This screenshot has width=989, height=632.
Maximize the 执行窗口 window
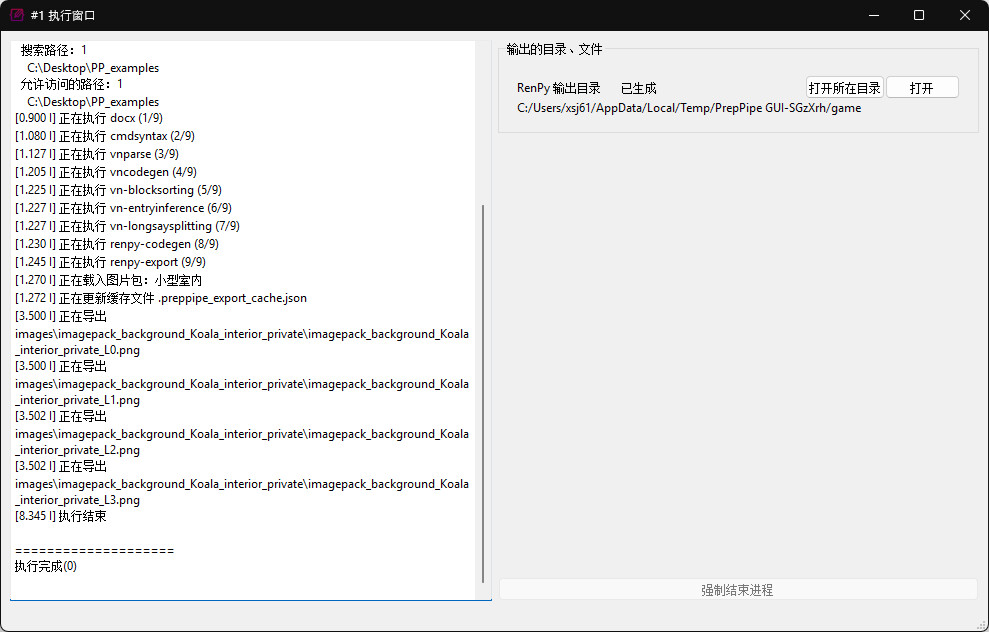click(919, 15)
